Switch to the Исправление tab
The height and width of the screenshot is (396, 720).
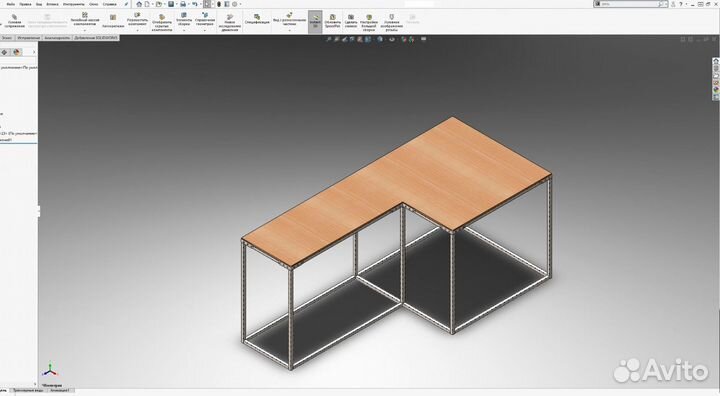tap(28, 38)
